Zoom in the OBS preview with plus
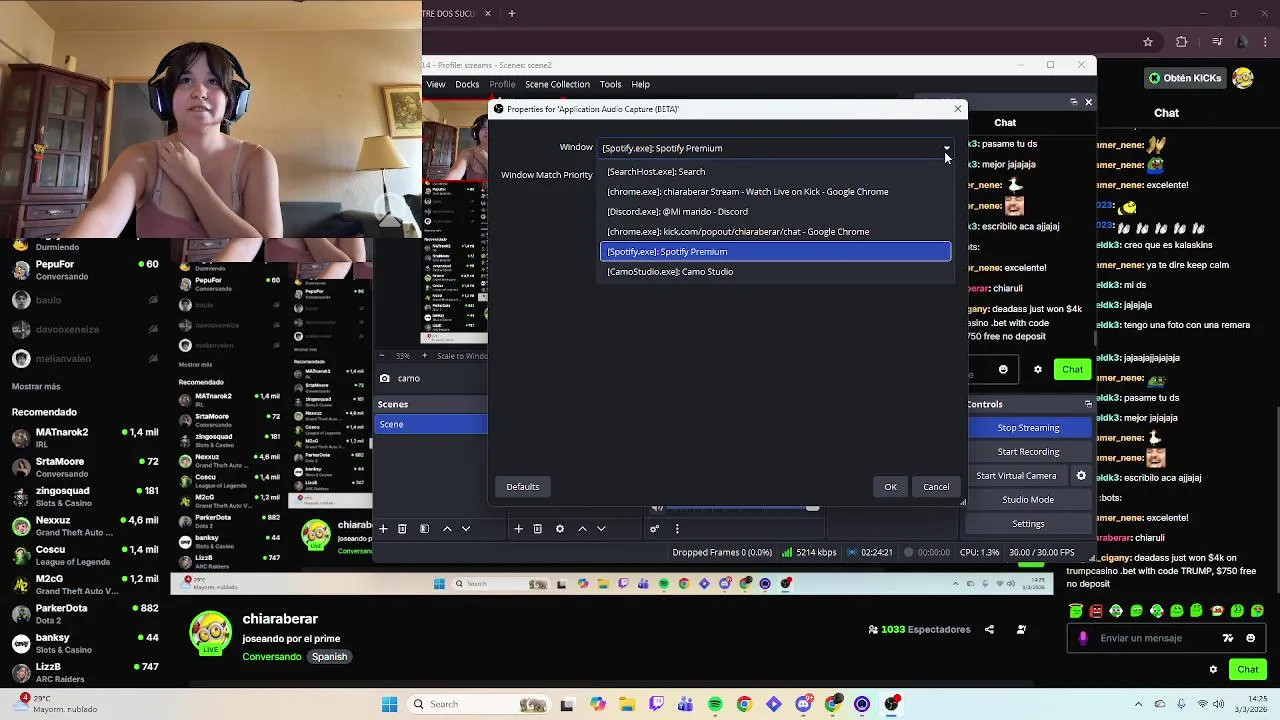The image size is (1280, 720). click(424, 356)
